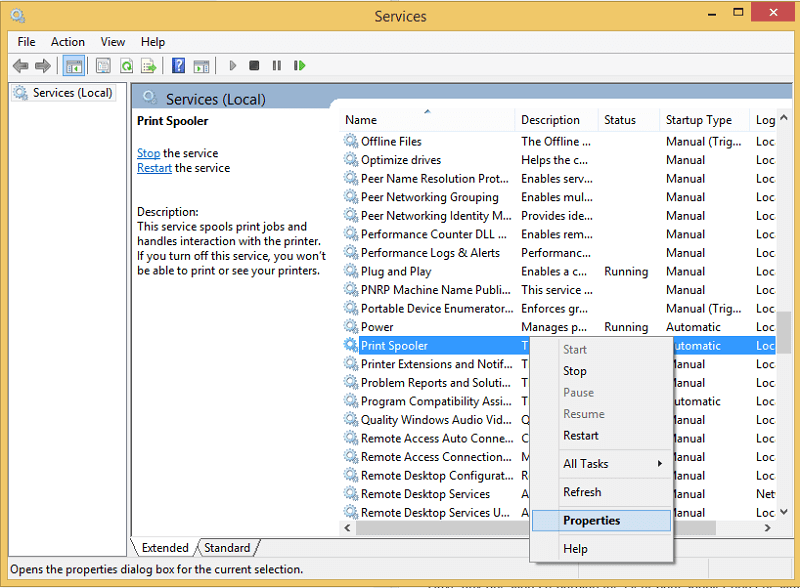Screen dimensions: 800x588
Task: Choose Restart in the context menu
Action: [601, 435]
